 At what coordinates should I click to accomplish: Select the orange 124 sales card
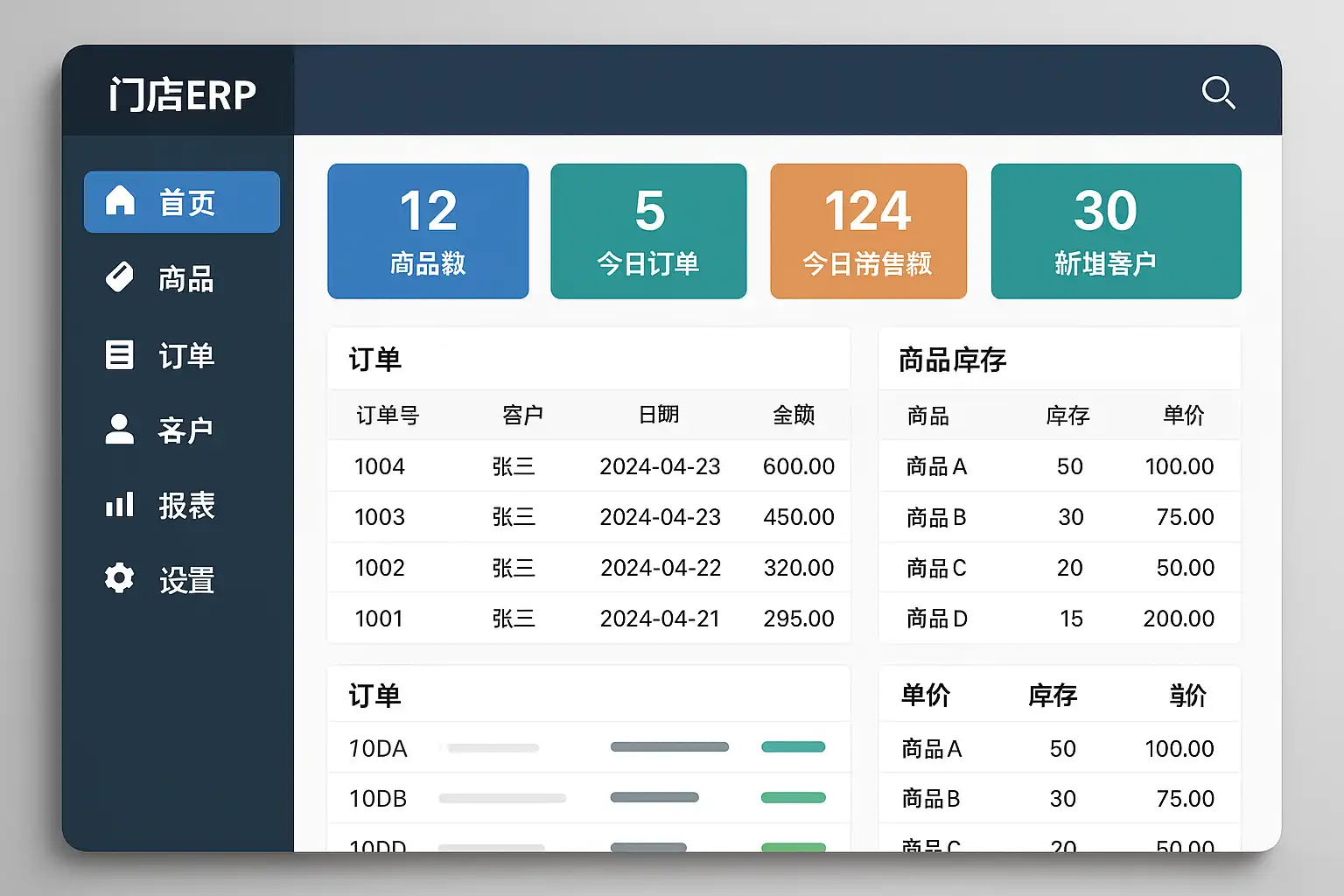(x=868, y=231)
